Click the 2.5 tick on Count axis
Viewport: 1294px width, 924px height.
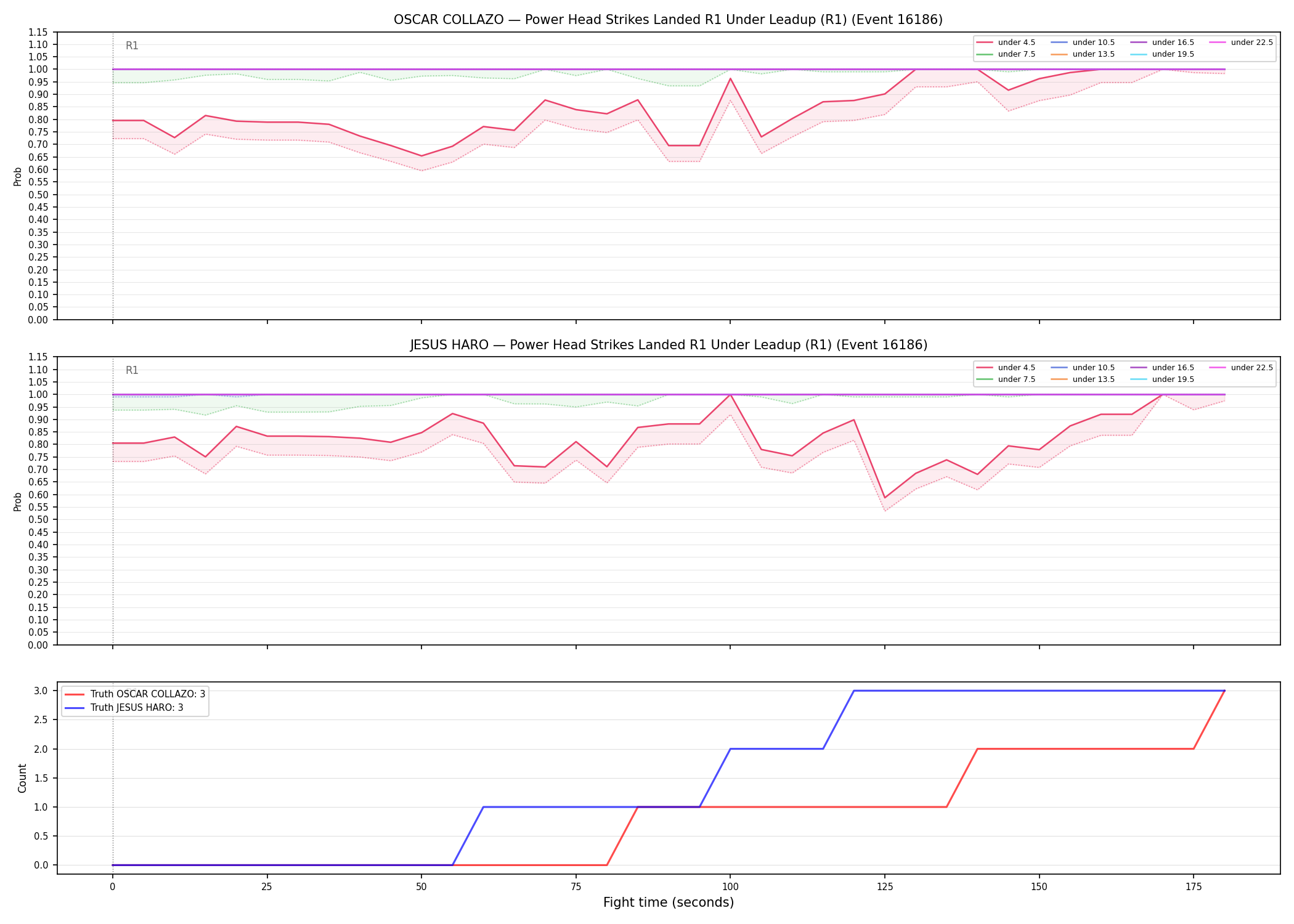point(42,720)
